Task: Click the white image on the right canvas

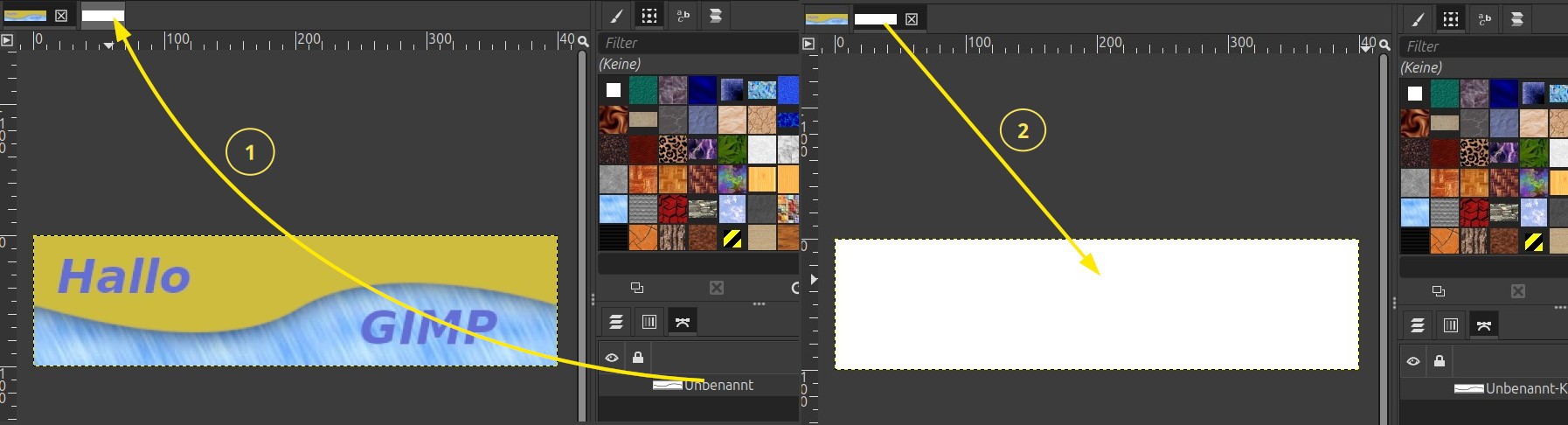Action: (x=1097, y=303)
